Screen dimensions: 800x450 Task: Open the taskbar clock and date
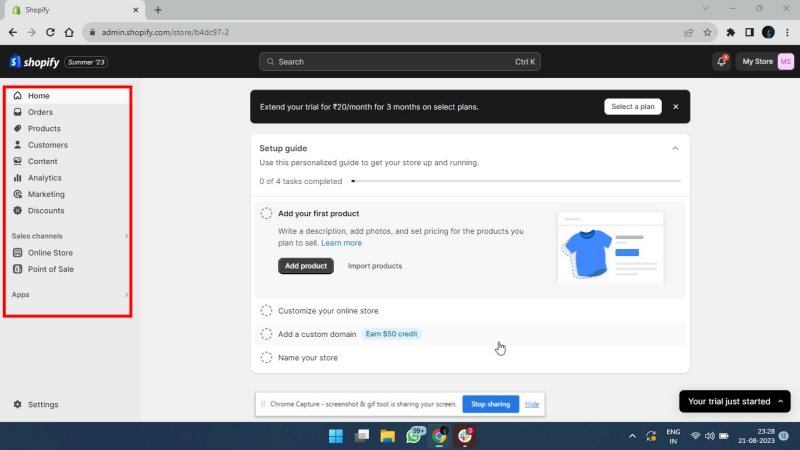tap(756, 436)
